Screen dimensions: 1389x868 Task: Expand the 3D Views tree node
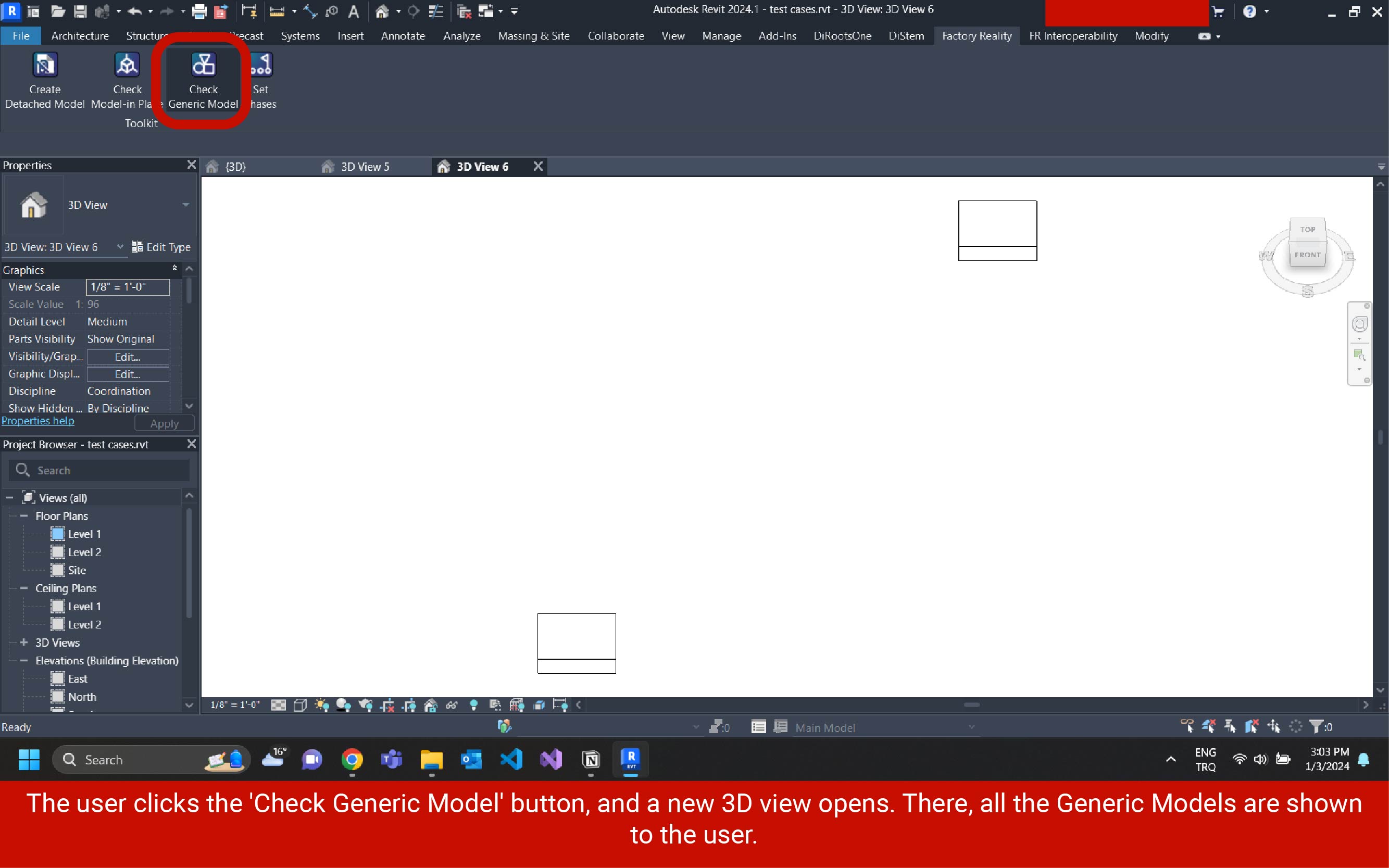23,643
